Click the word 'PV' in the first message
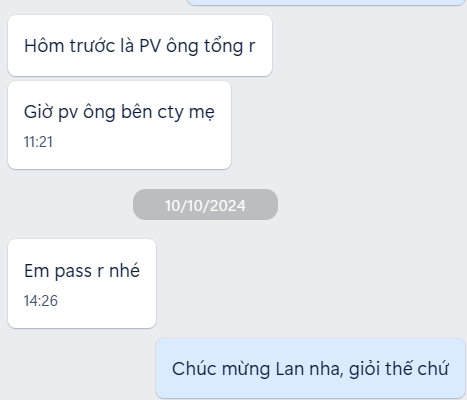Image resolution: width=467 pixels, height=400 pixels. 150,46
